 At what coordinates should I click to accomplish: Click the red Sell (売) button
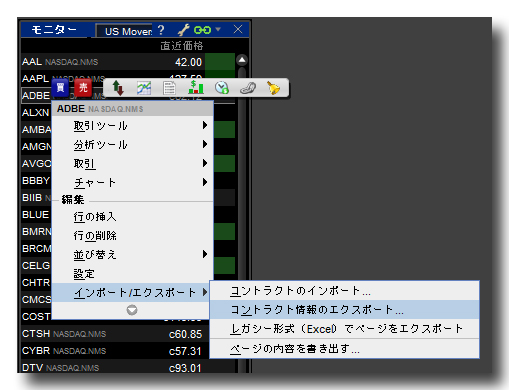83,88
